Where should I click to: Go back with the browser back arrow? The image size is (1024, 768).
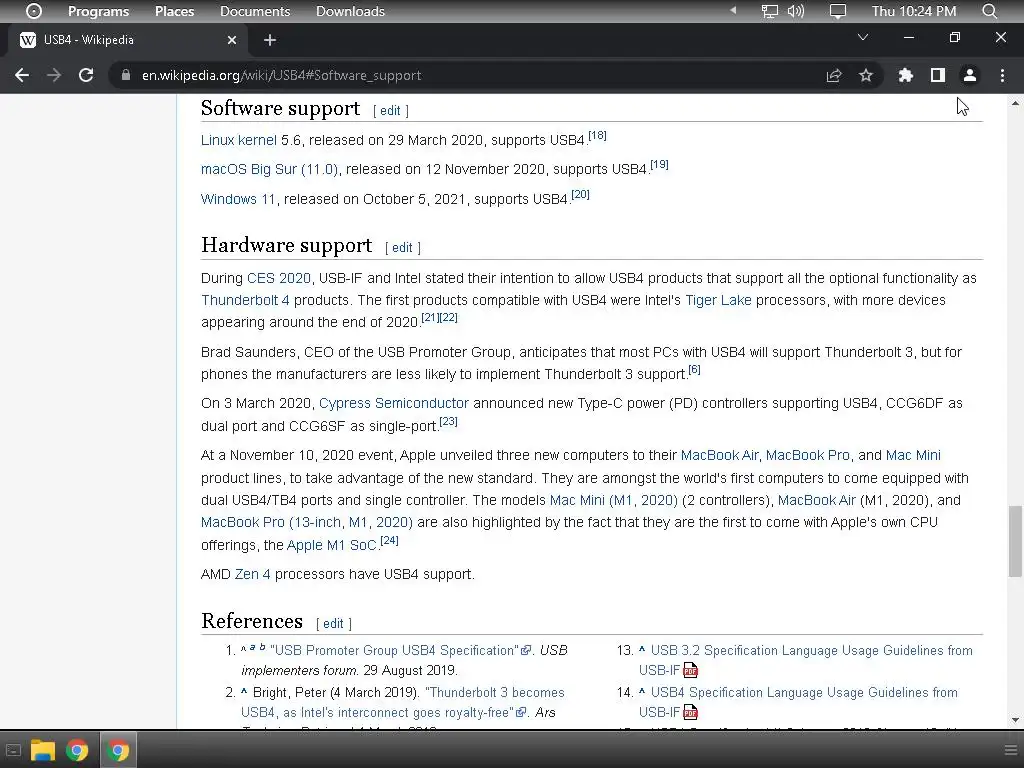(x=22, y=75)
